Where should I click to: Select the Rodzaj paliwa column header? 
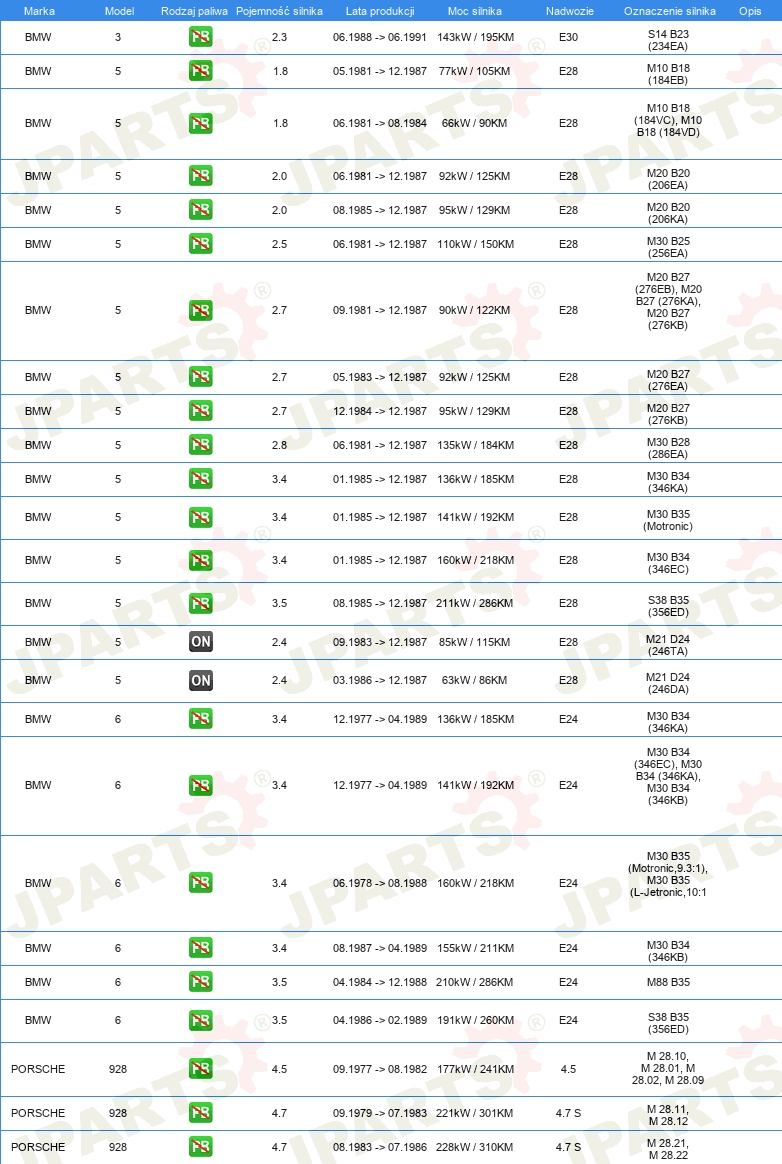[194, 11]
